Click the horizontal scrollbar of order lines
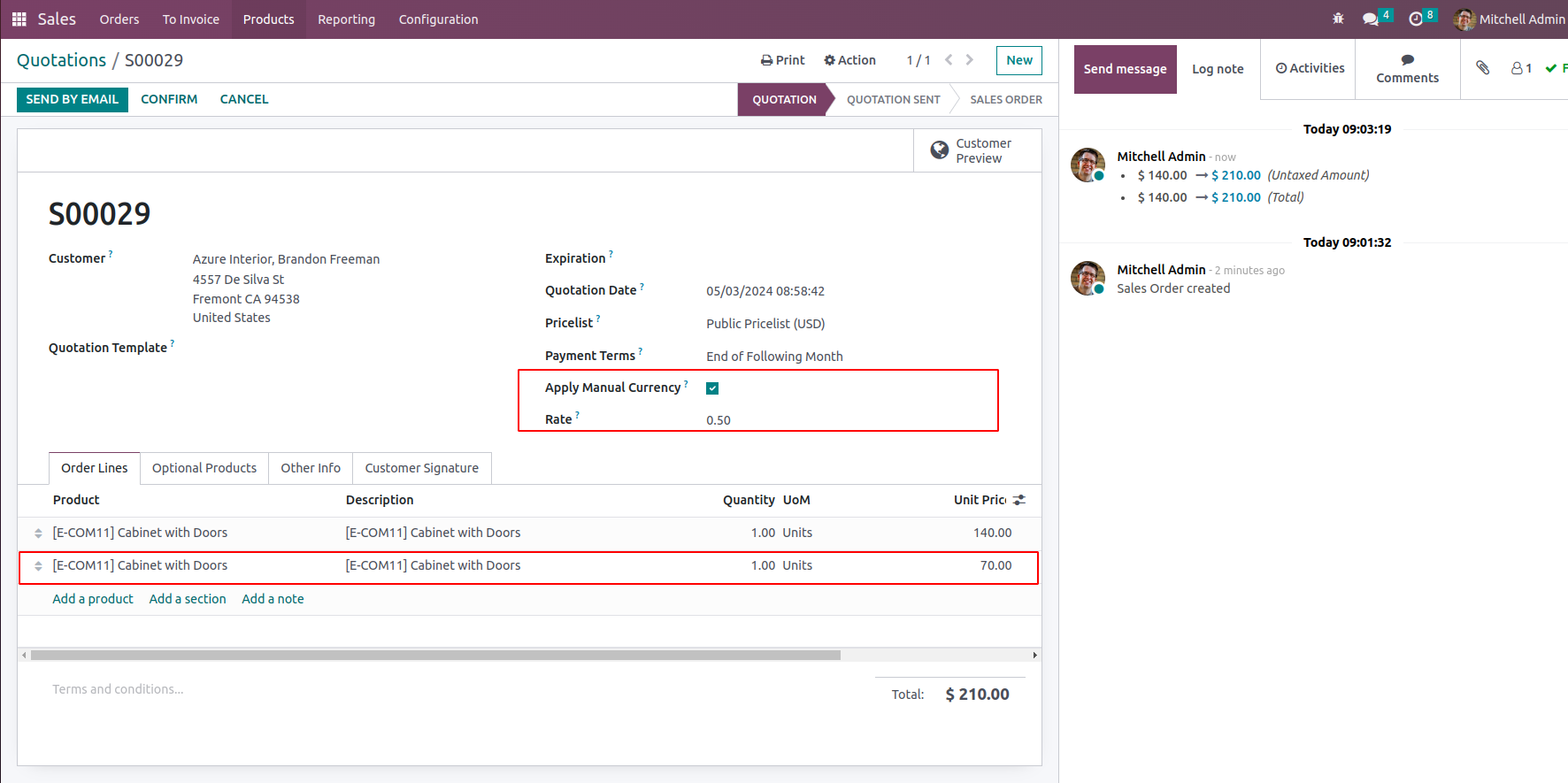 435,656
